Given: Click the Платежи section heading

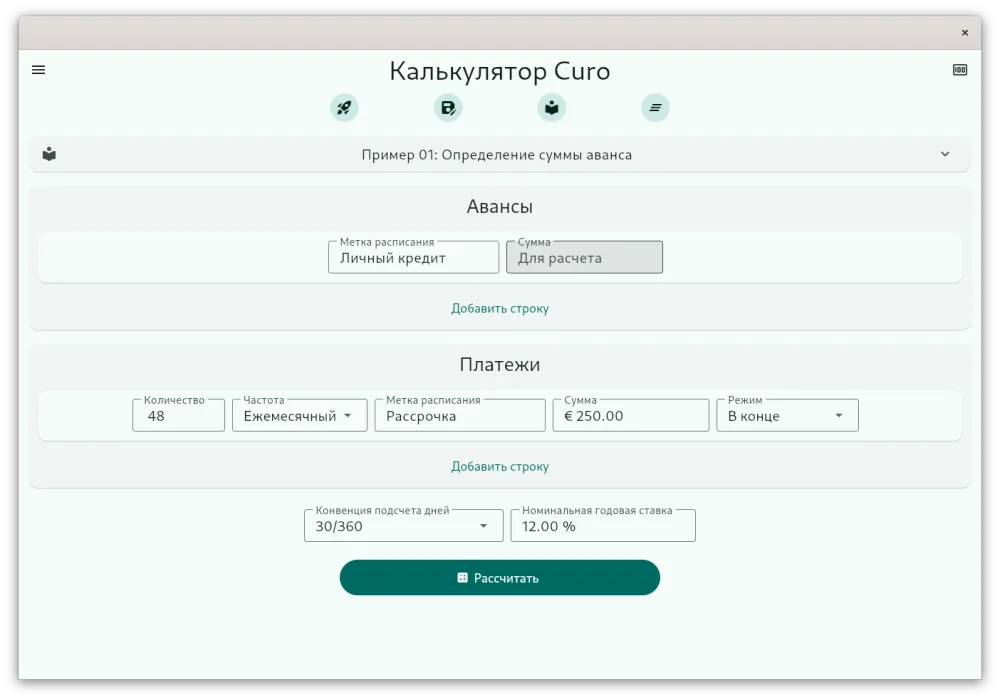Looking at the screenshot, I should coord(499,365).
